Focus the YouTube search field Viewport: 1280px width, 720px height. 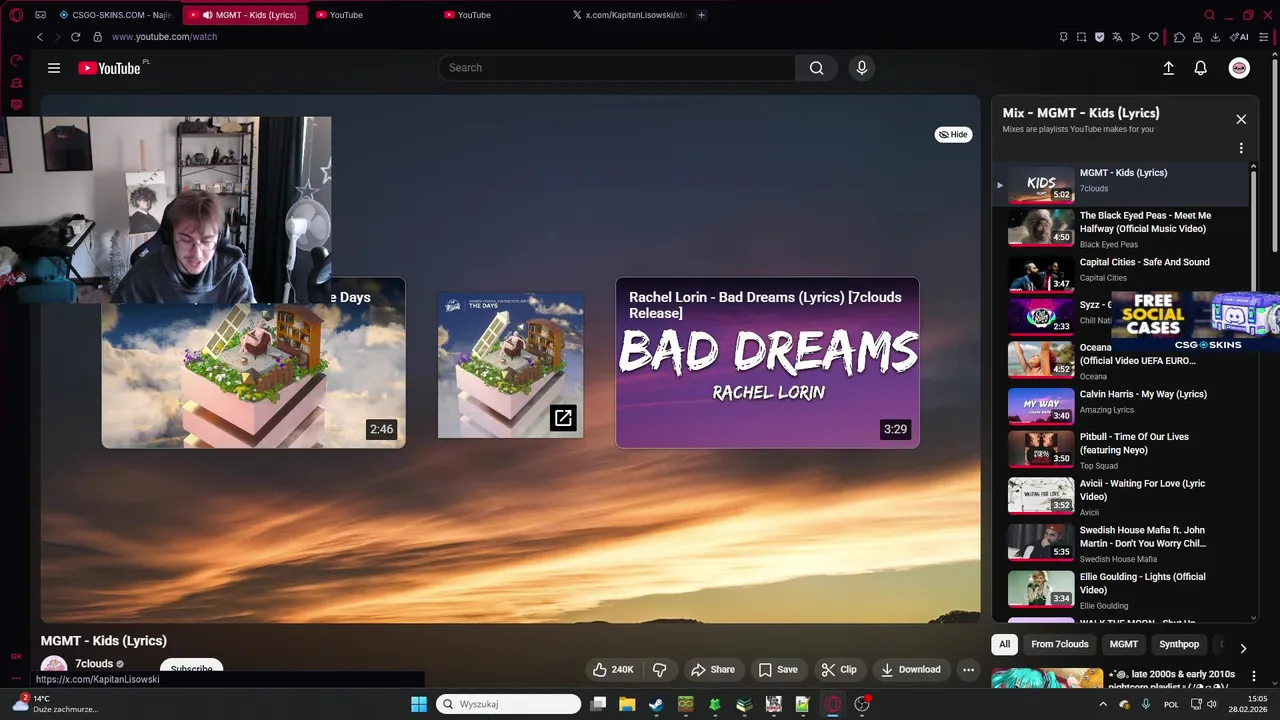tap(616, 68)
